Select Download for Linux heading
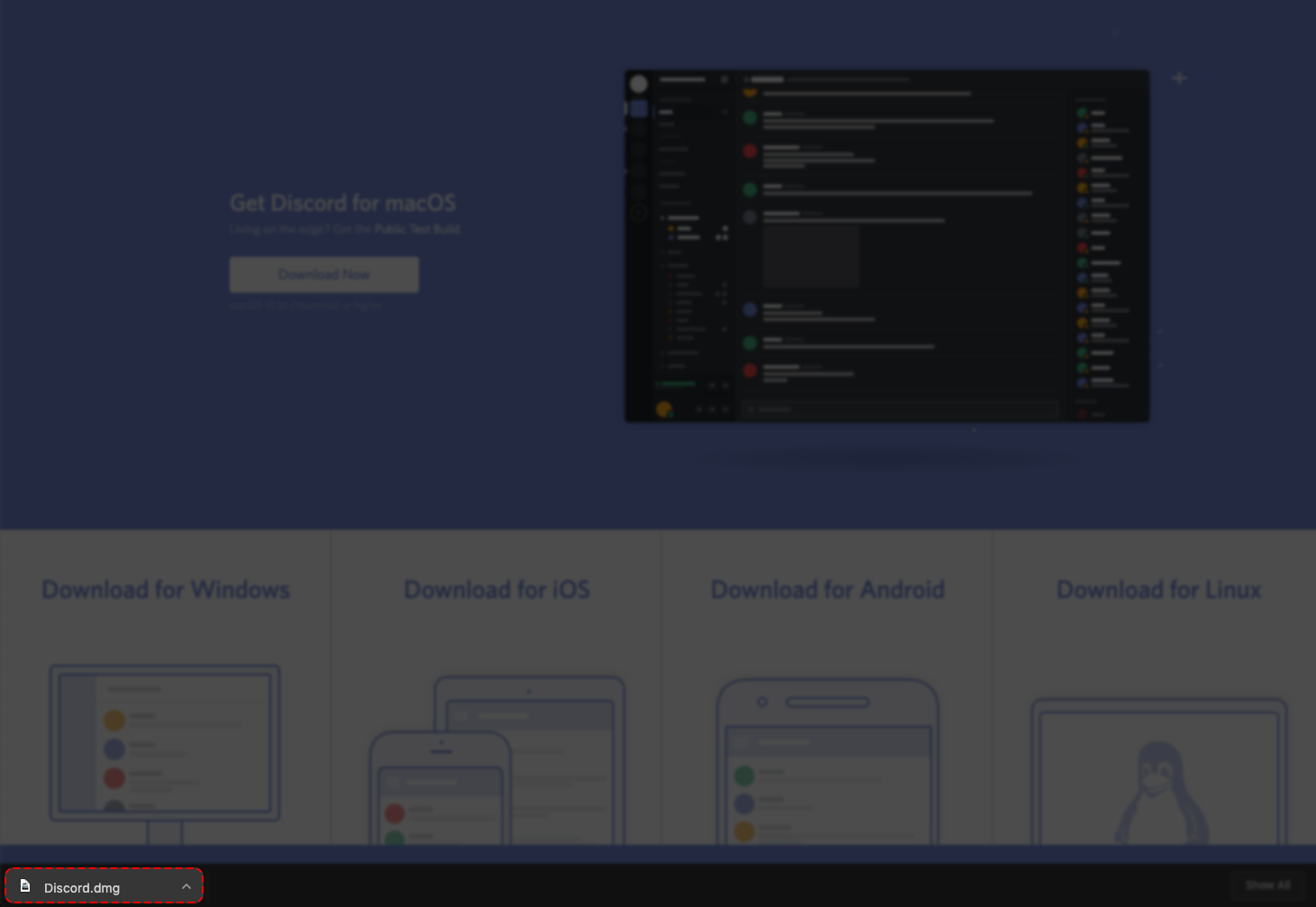Image resolution: width=1316 pixels, height=907 pixels. (1158, 590)
